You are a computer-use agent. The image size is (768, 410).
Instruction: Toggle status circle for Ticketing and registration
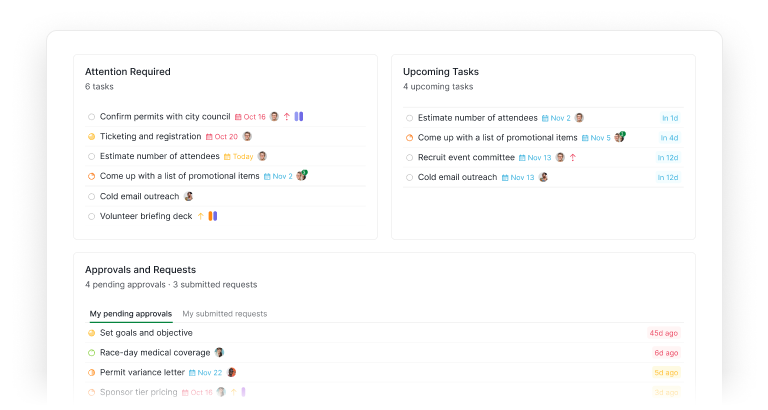[x=91, y=137]
